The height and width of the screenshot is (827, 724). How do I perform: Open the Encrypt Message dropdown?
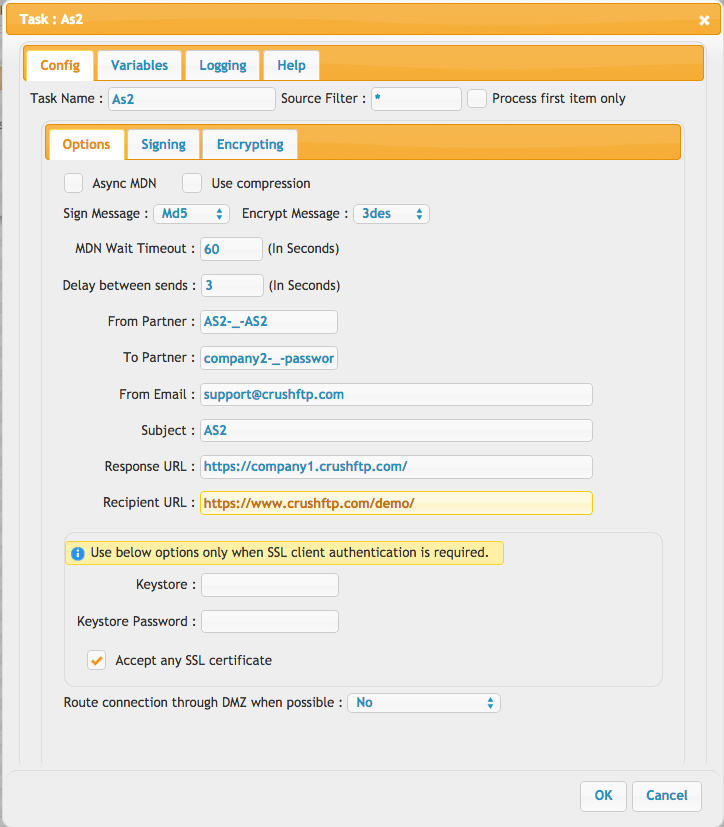click(391, 214)
